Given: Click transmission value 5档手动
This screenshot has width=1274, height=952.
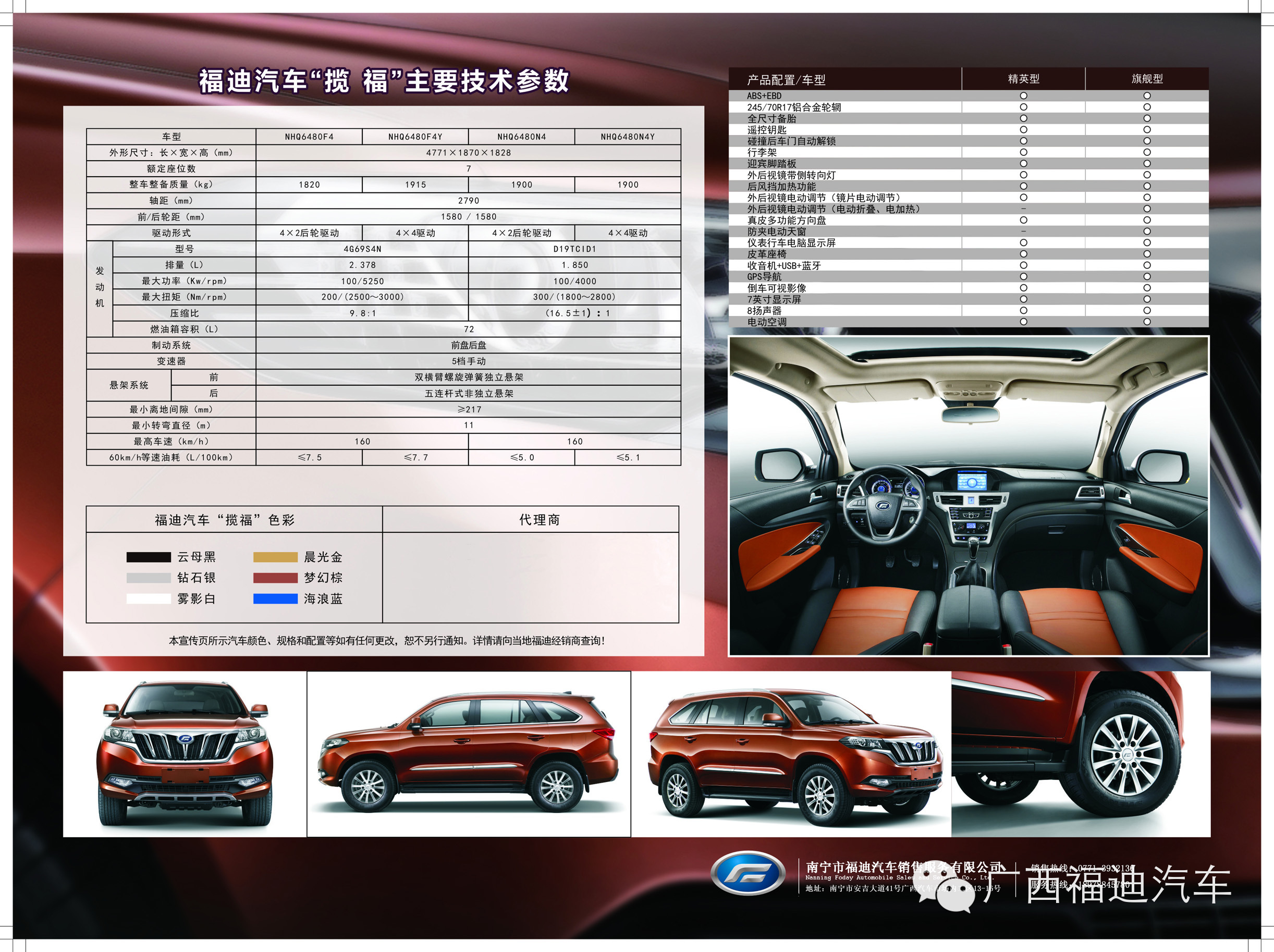Looking at the screenshot, I should [x=469, y=361].
